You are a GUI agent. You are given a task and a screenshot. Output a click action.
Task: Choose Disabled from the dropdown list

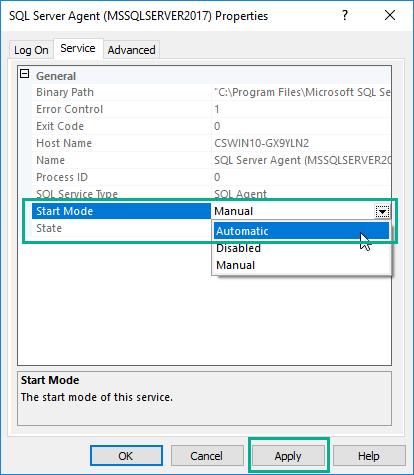tap(301, 248)
